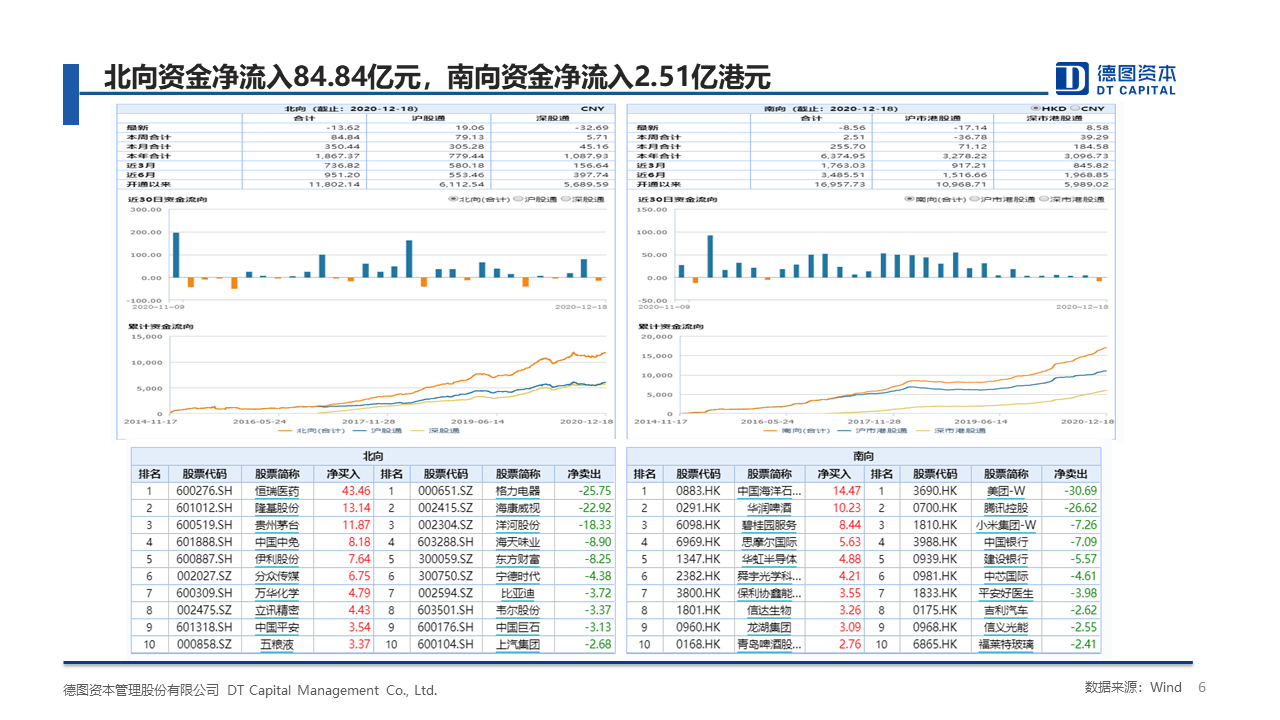The width and height of the screenshot is (1280, 720).
Task: Click the 宁德时代 stock name
Action: [x=518, y=576]
